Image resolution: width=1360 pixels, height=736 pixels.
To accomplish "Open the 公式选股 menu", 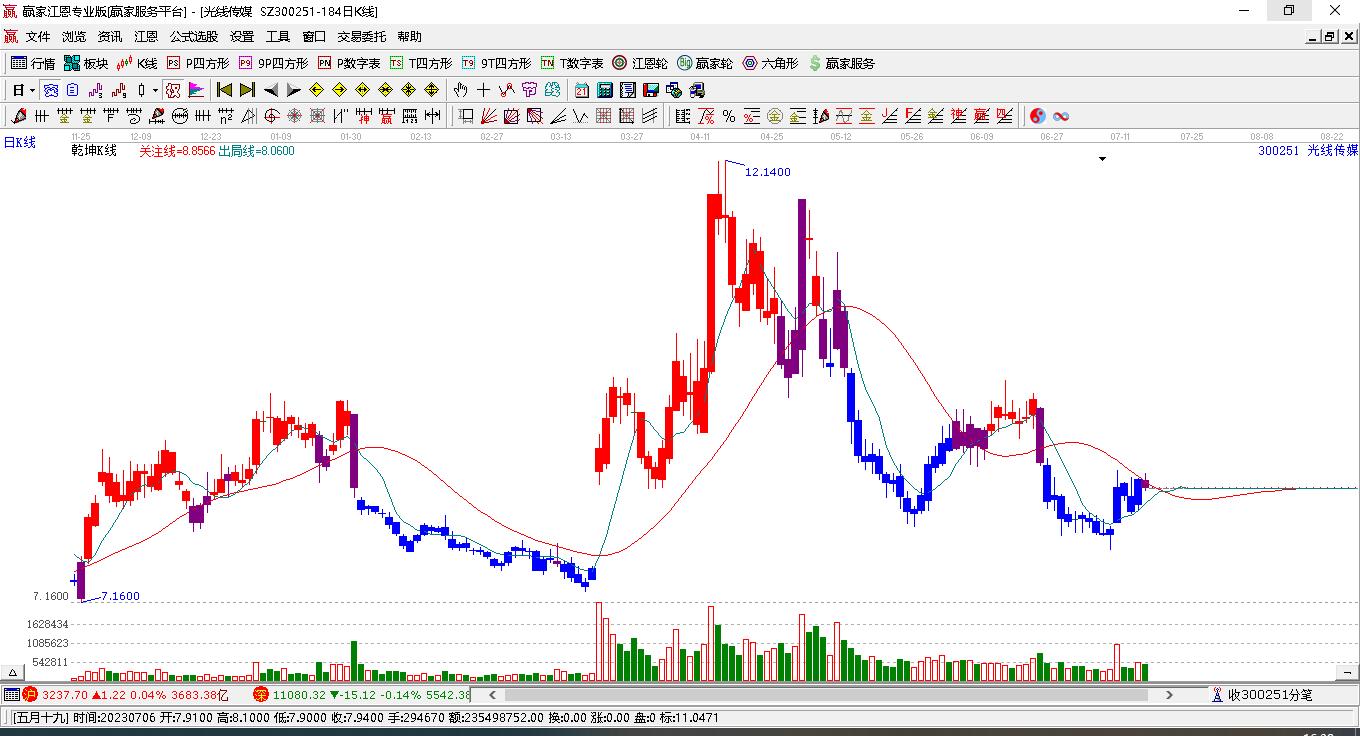I will click(193, 36).
